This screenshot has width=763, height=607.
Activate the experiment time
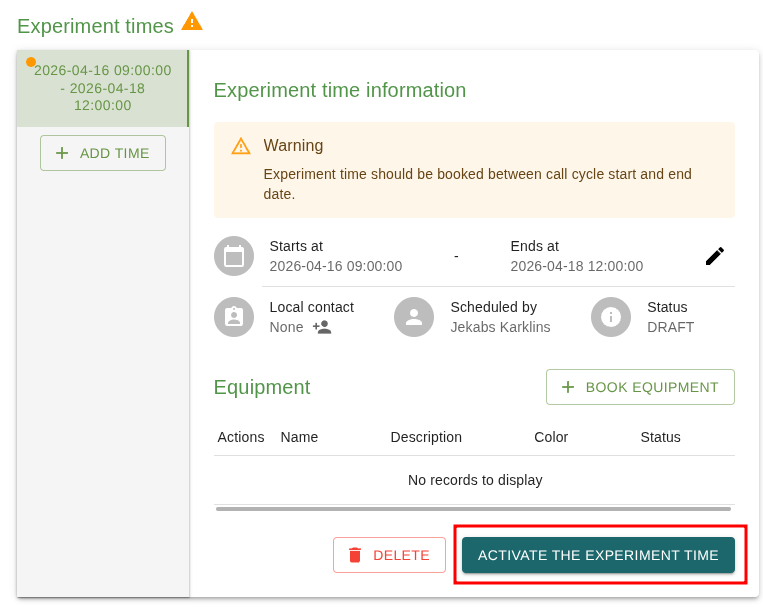[598, 555]
